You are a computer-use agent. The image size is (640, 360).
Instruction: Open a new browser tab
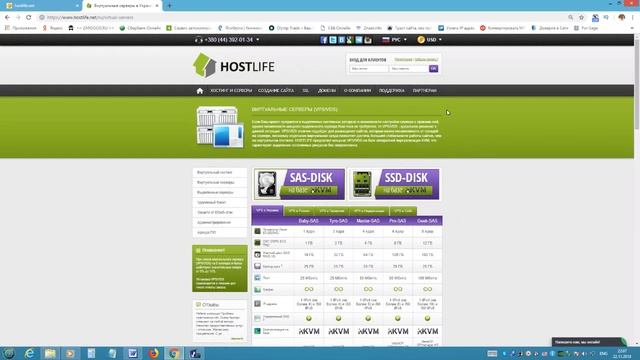pos(169,6)
